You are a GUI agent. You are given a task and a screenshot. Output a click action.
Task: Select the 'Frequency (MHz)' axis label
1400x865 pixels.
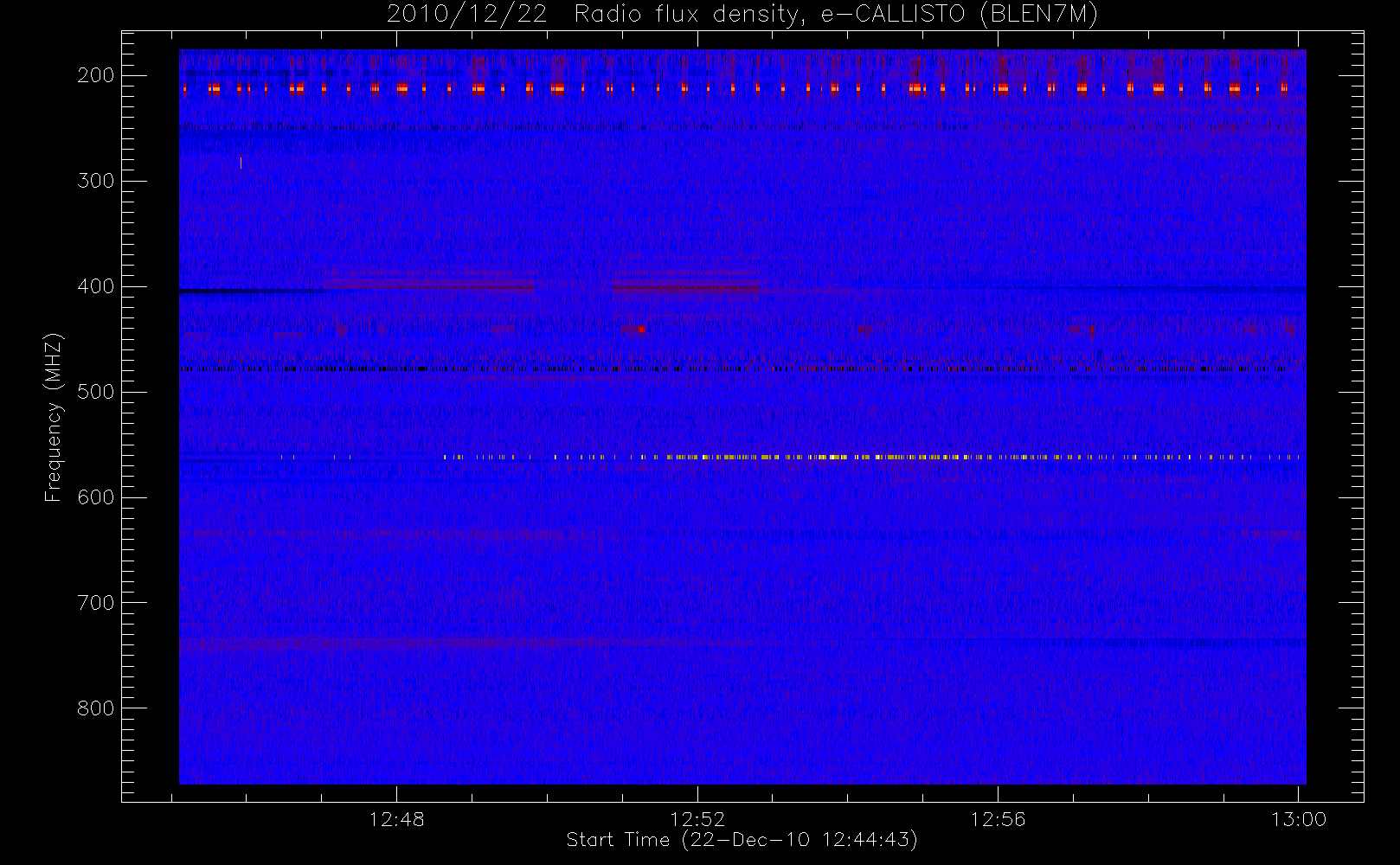click(x=54, y=417)
